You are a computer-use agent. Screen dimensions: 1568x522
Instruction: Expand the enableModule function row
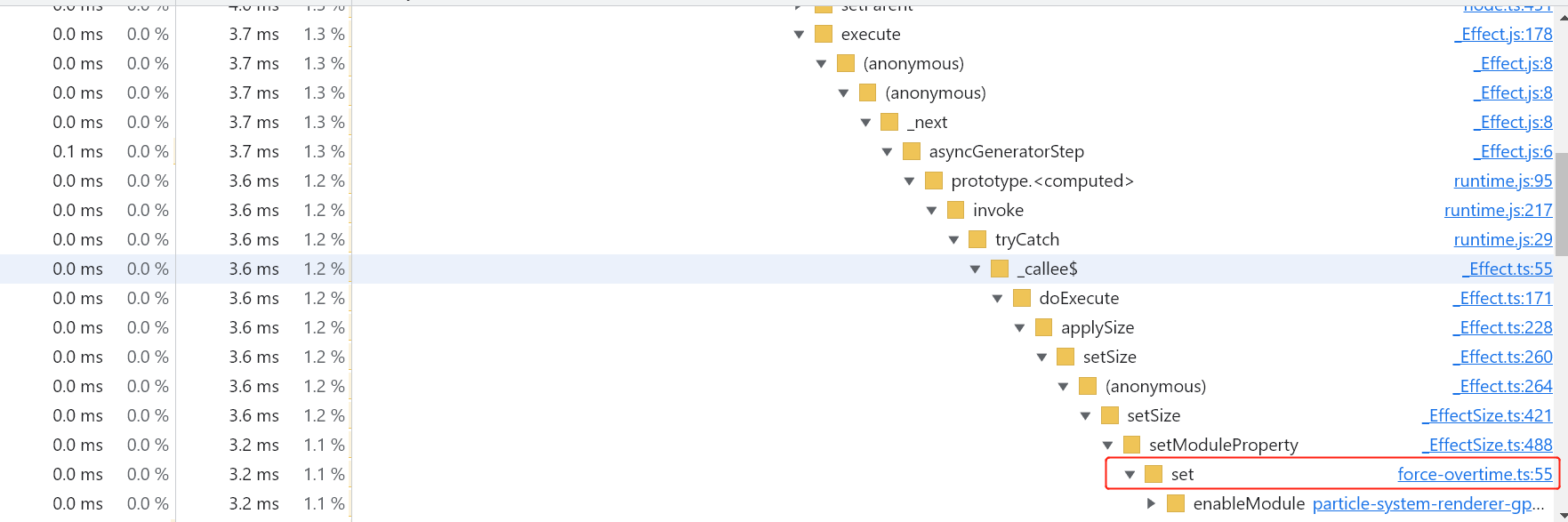1151,504
